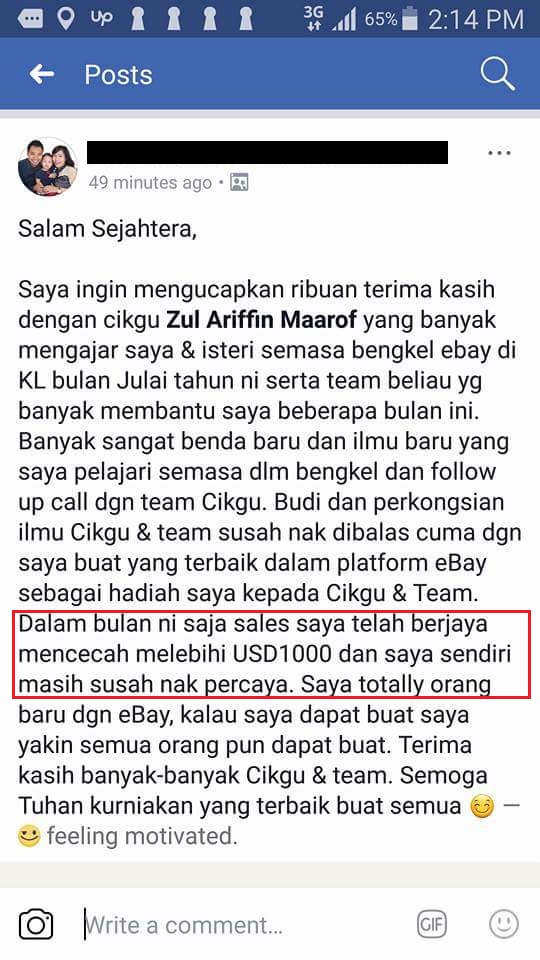Tap the location pin in status bar
The image size is (540, 960).
[x=64, y=19]
